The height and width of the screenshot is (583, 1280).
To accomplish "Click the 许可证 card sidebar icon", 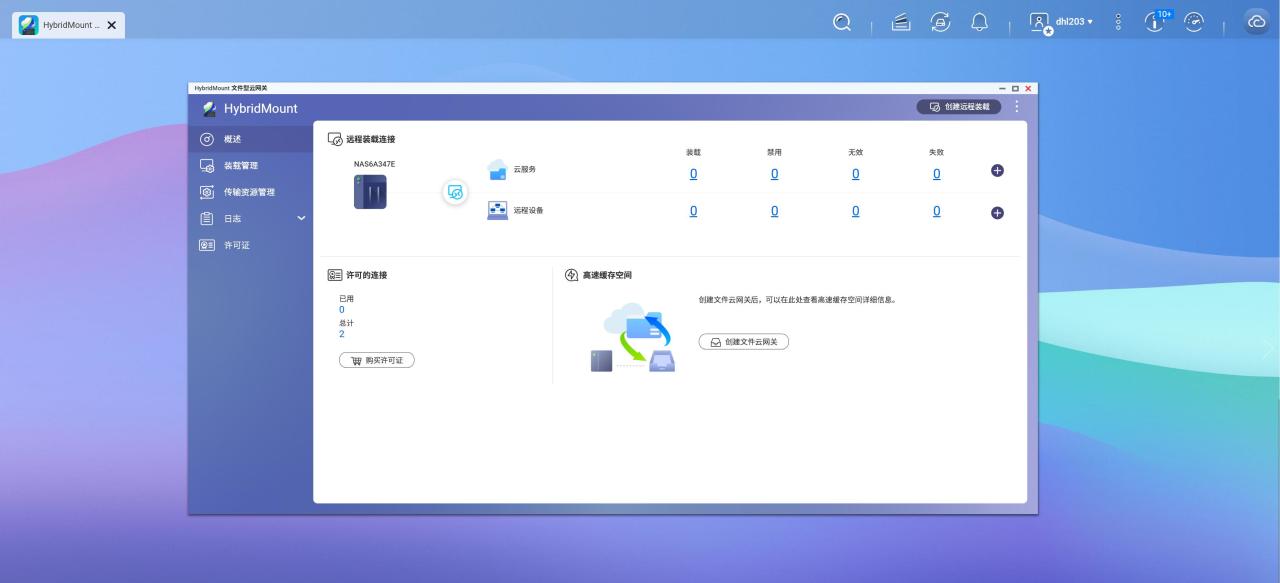I will pos(207,245).
